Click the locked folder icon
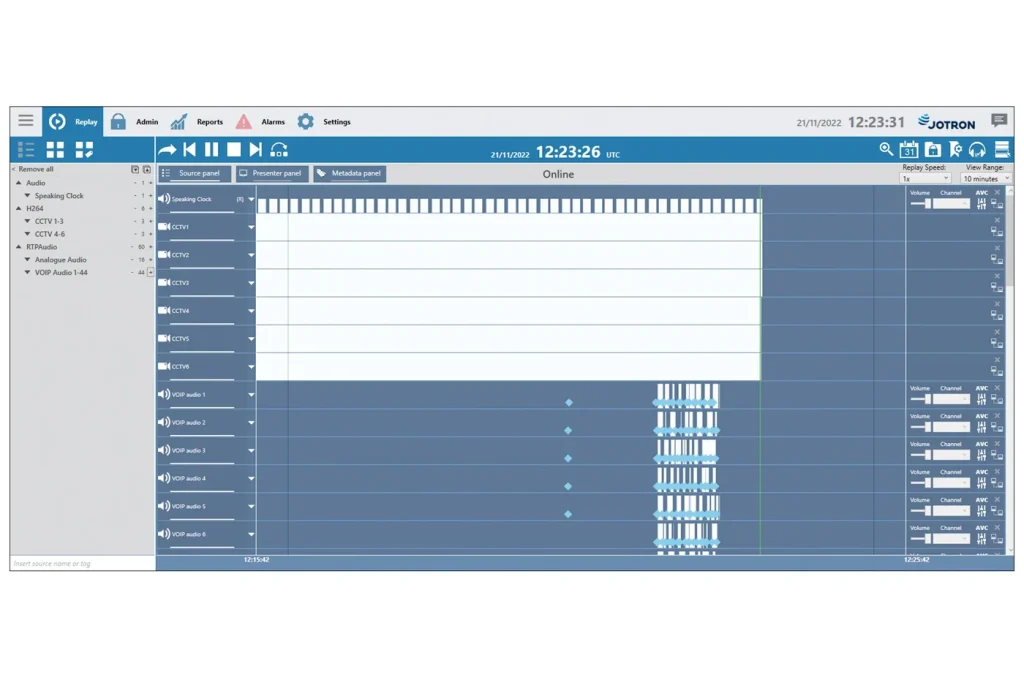1024x677 pixels. click(933, 150)
